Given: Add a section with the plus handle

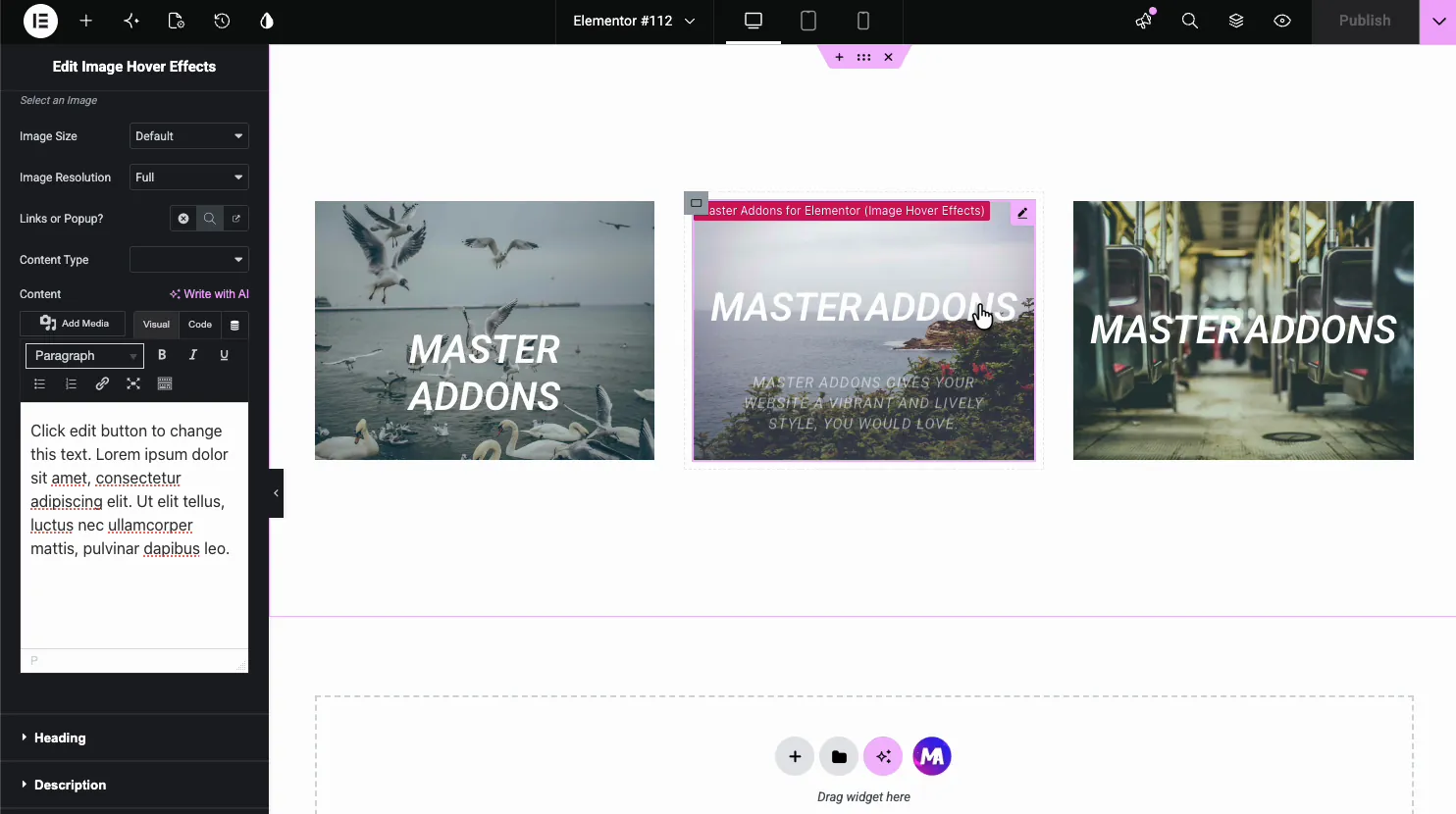Looking at the screenshot, I should (839, 57).
